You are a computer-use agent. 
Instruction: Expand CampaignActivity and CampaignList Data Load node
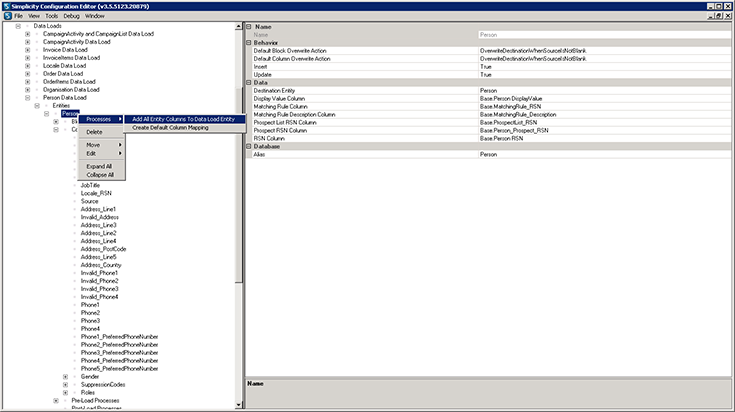tap(28, 34)
